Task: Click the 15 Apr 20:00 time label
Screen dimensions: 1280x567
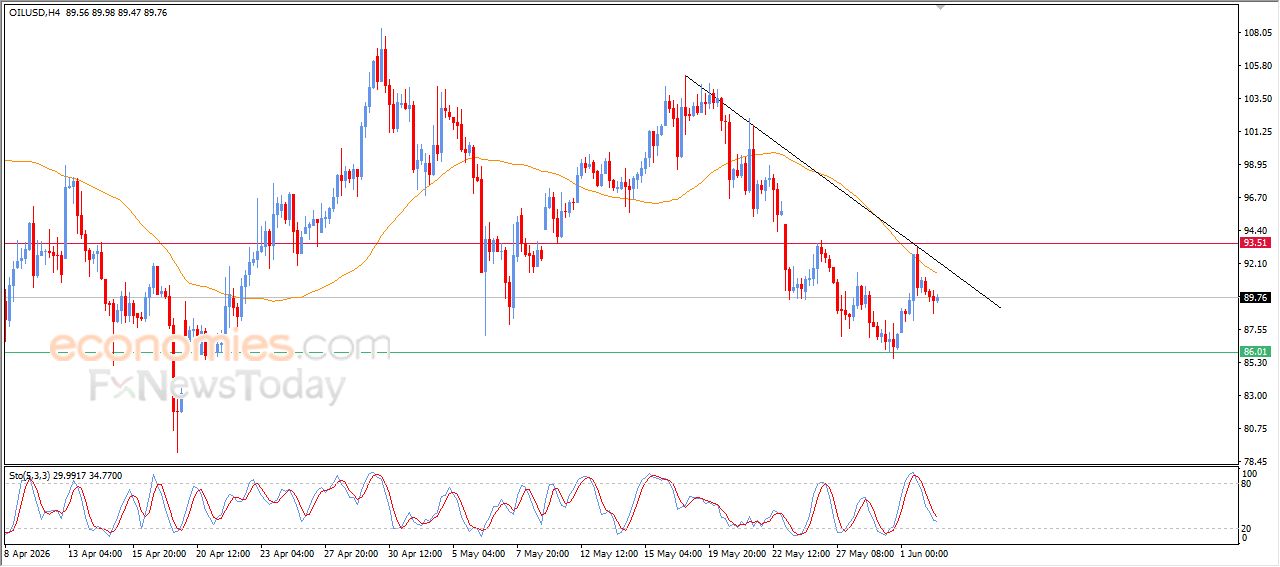Action: point(158,553)
